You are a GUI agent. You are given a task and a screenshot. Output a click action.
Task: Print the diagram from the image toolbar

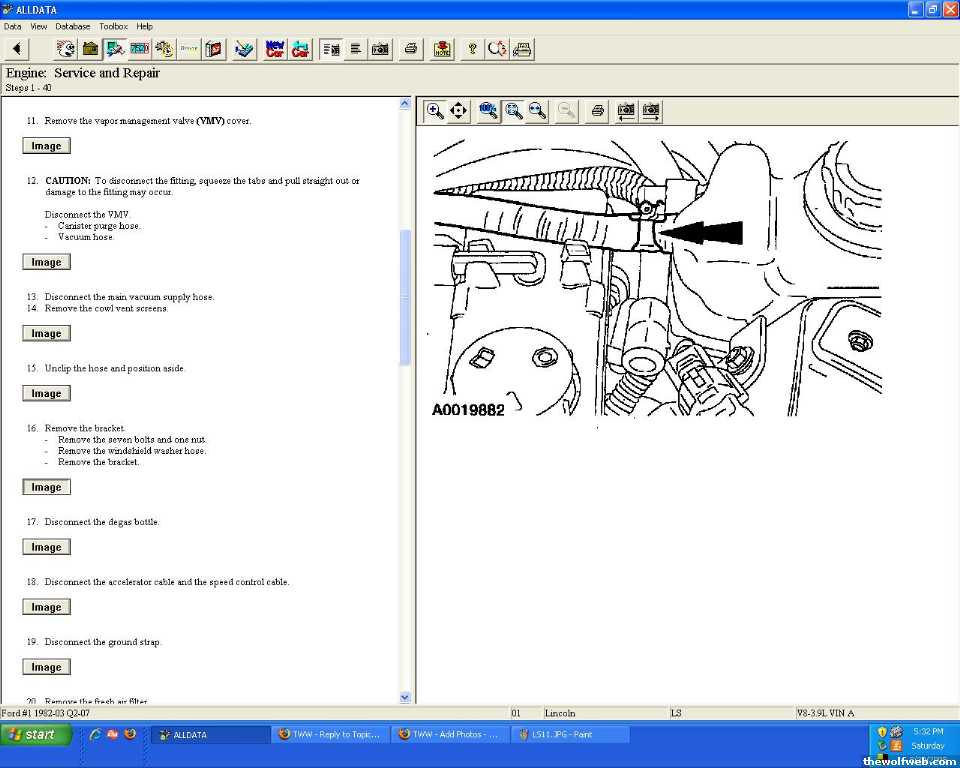597,111
